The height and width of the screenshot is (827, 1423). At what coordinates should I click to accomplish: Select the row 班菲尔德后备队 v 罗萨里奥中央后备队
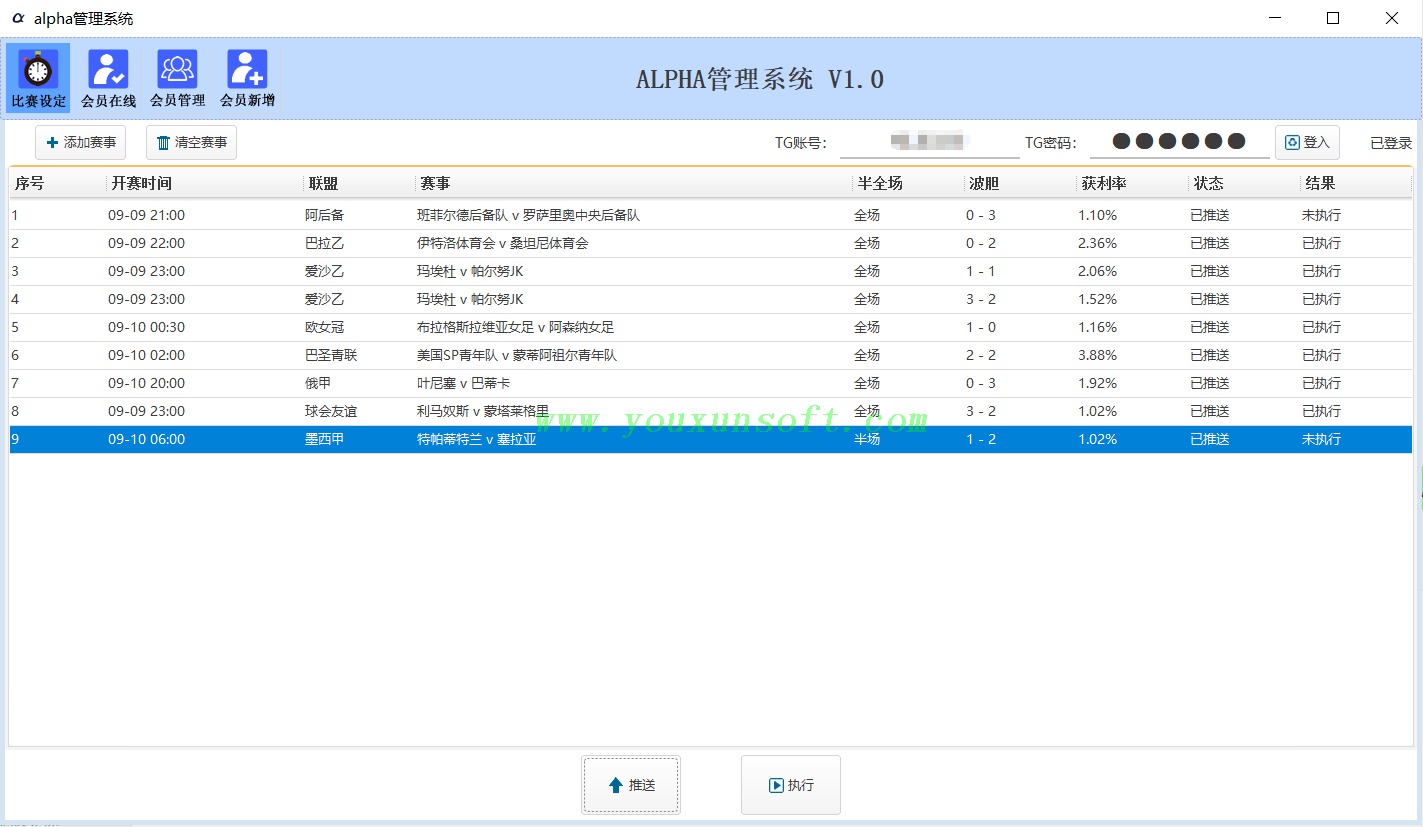(x=711, y=215)
